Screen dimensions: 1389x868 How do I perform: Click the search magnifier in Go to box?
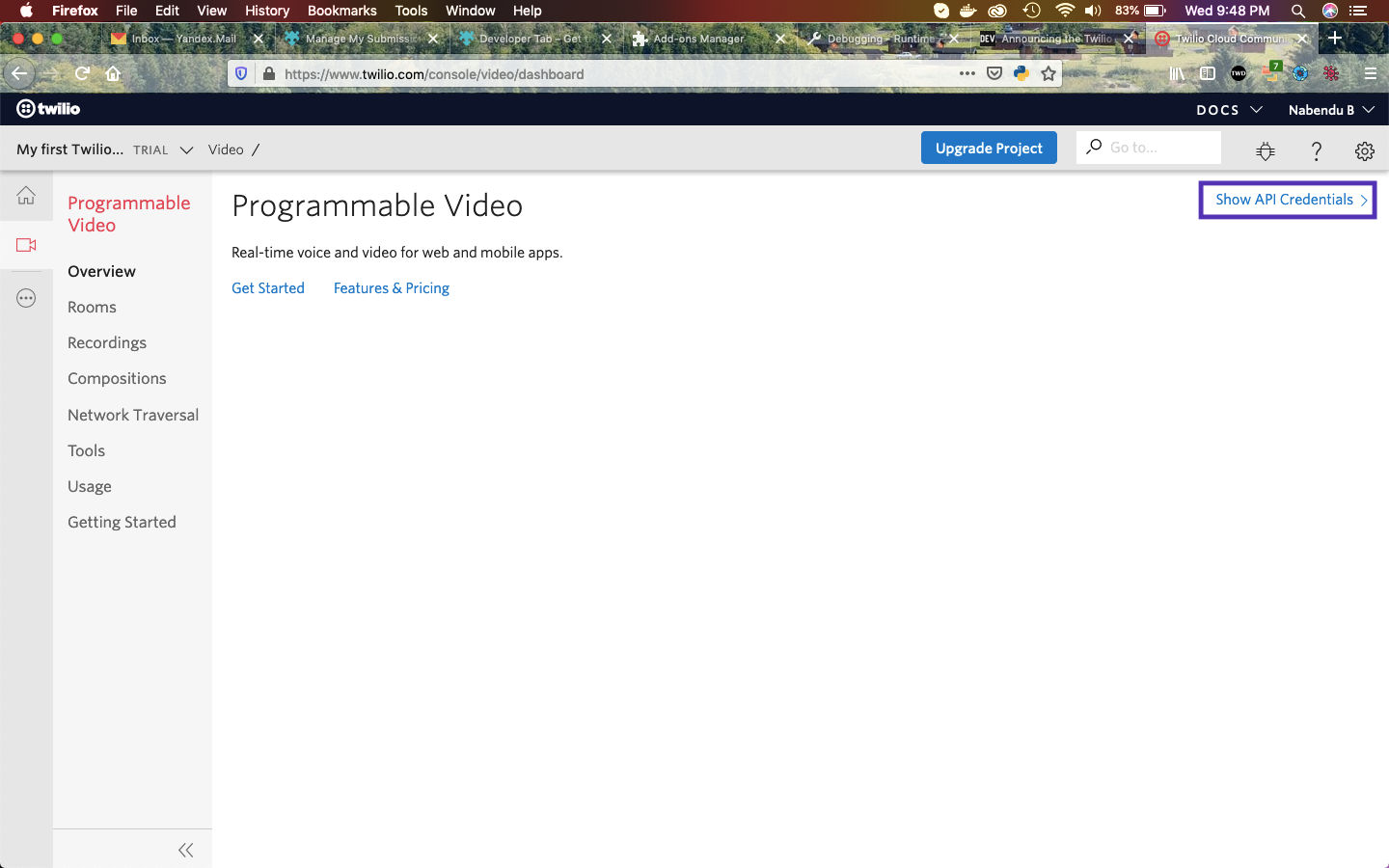pyautogui.click(x=1094, y=147)
